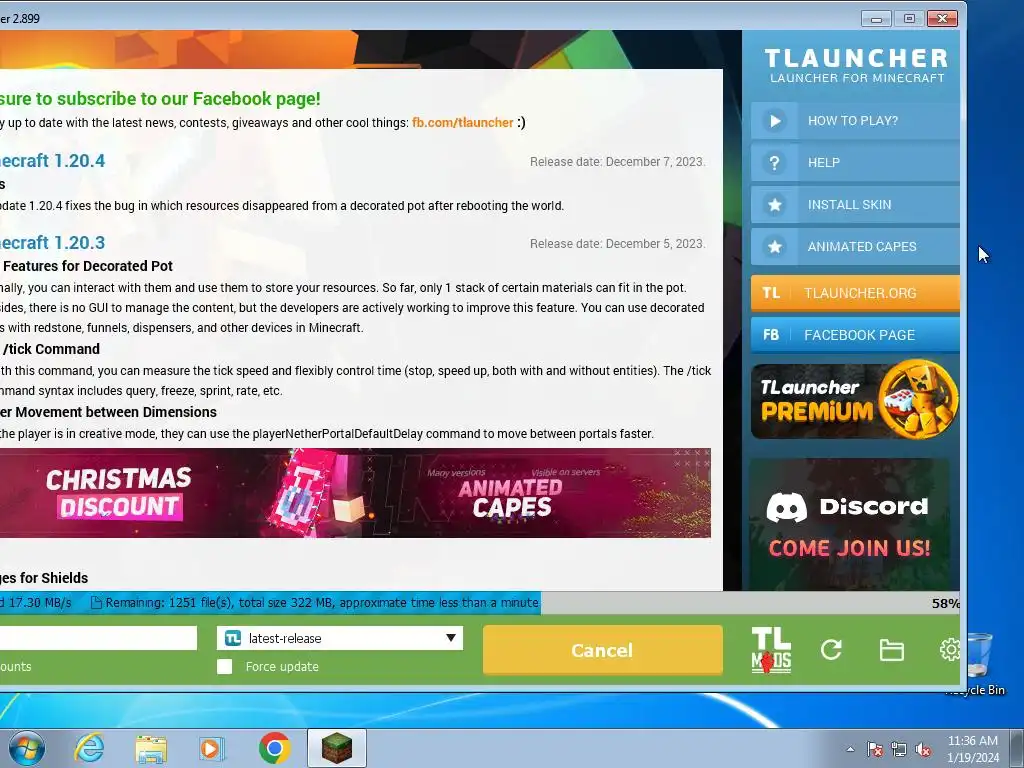Click the TL icon in the version combo box

pyautogui.click(x=233, y=638)
